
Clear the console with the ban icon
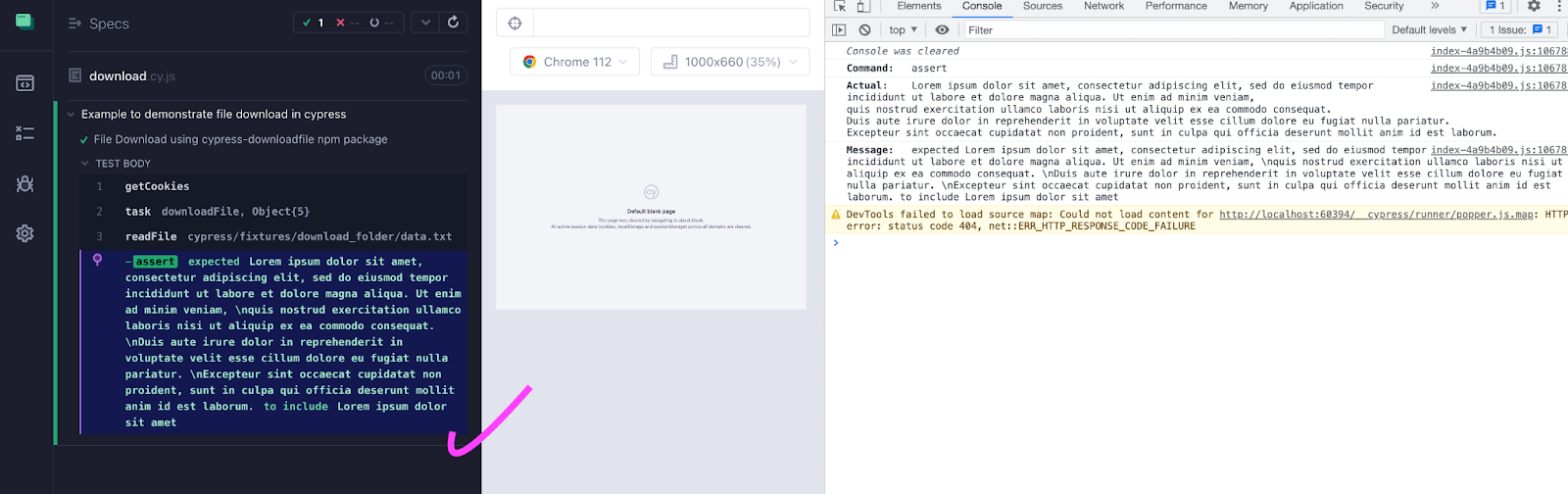pyautogui.click(x=864, y=30)
